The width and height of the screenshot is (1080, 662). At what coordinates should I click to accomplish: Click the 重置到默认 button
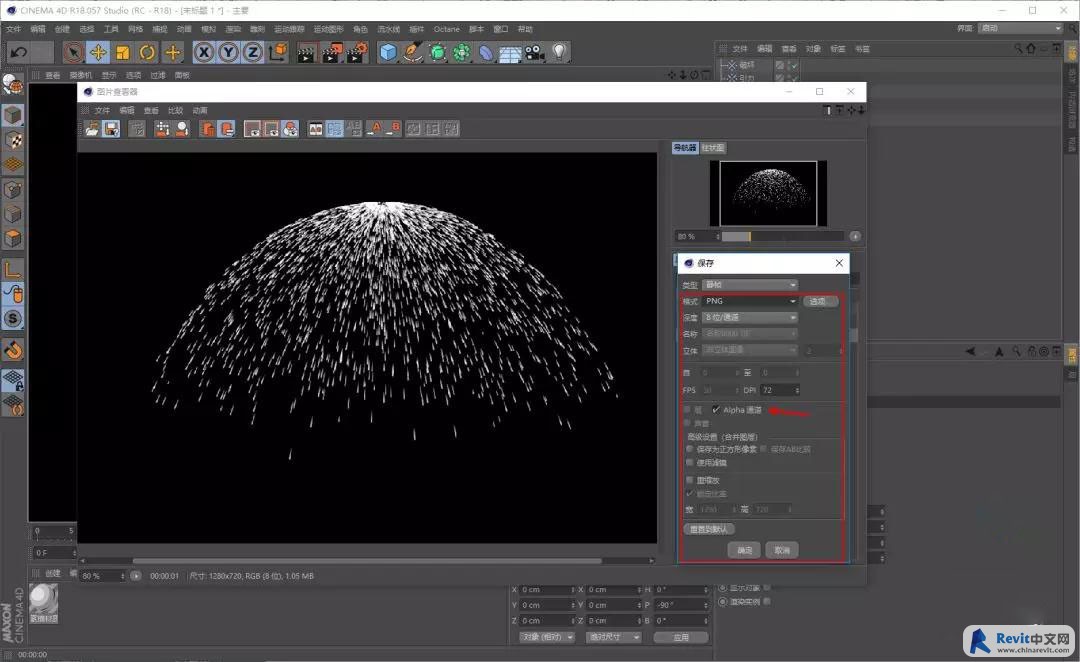point(709,529)
